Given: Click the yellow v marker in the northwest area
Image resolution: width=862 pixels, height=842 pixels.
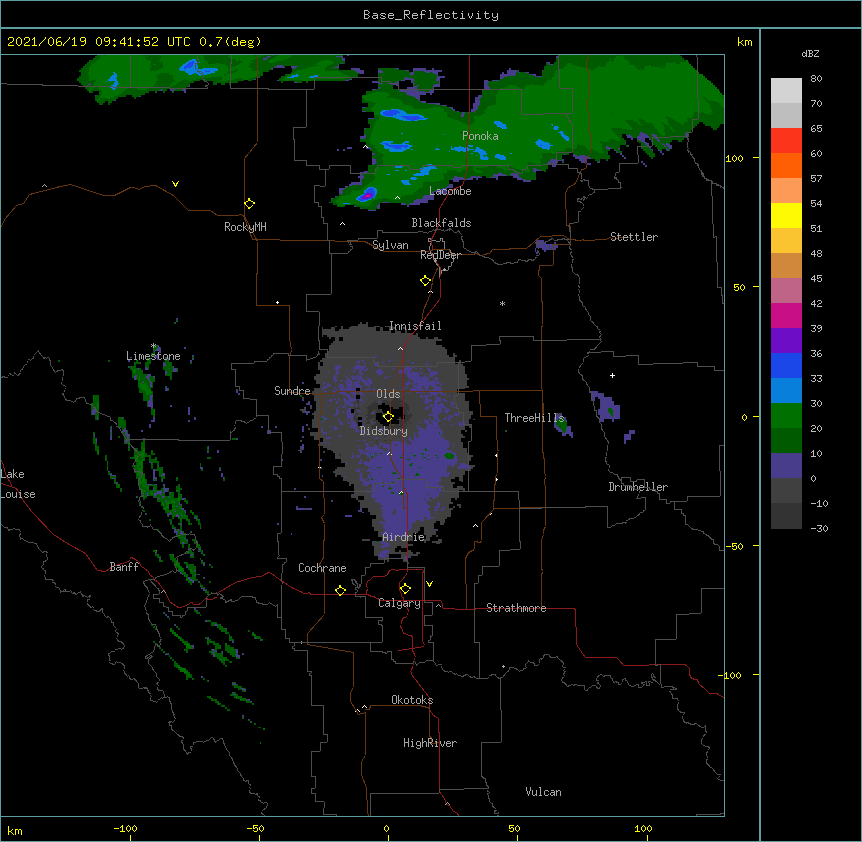Looking at the screenshot, I should point(175,184).
